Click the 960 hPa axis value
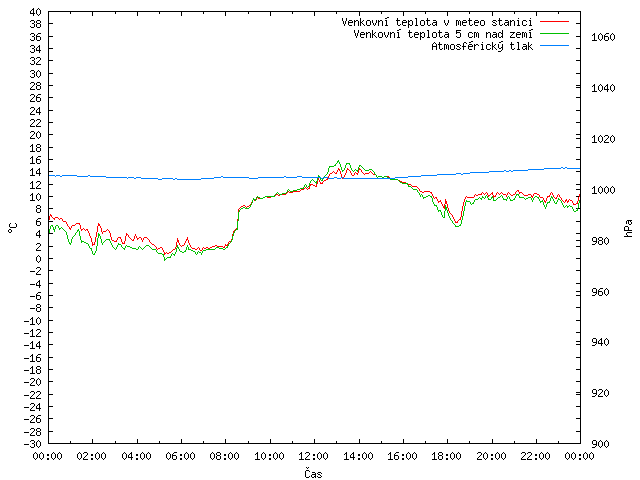640x480 pixels. point(600,292)
